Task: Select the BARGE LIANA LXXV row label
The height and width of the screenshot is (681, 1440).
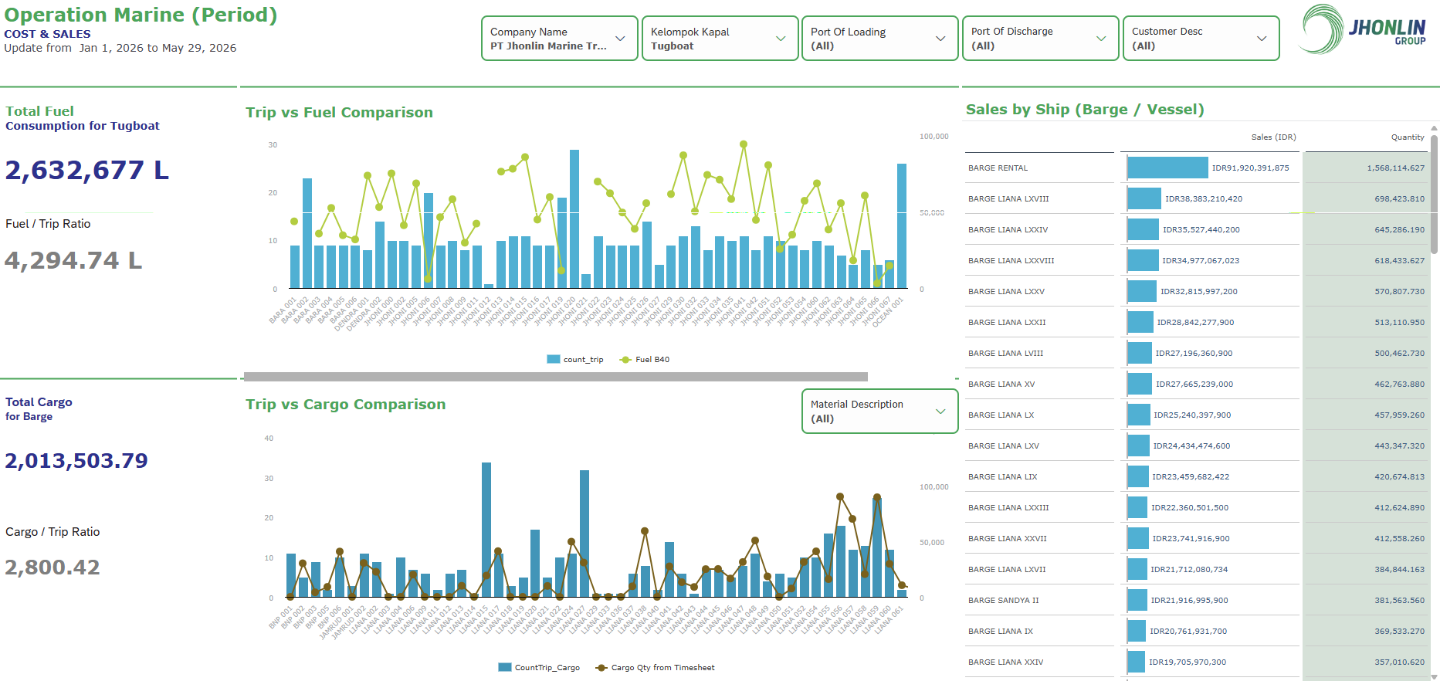Action: pyautogui.click(x=1006, y=292)
